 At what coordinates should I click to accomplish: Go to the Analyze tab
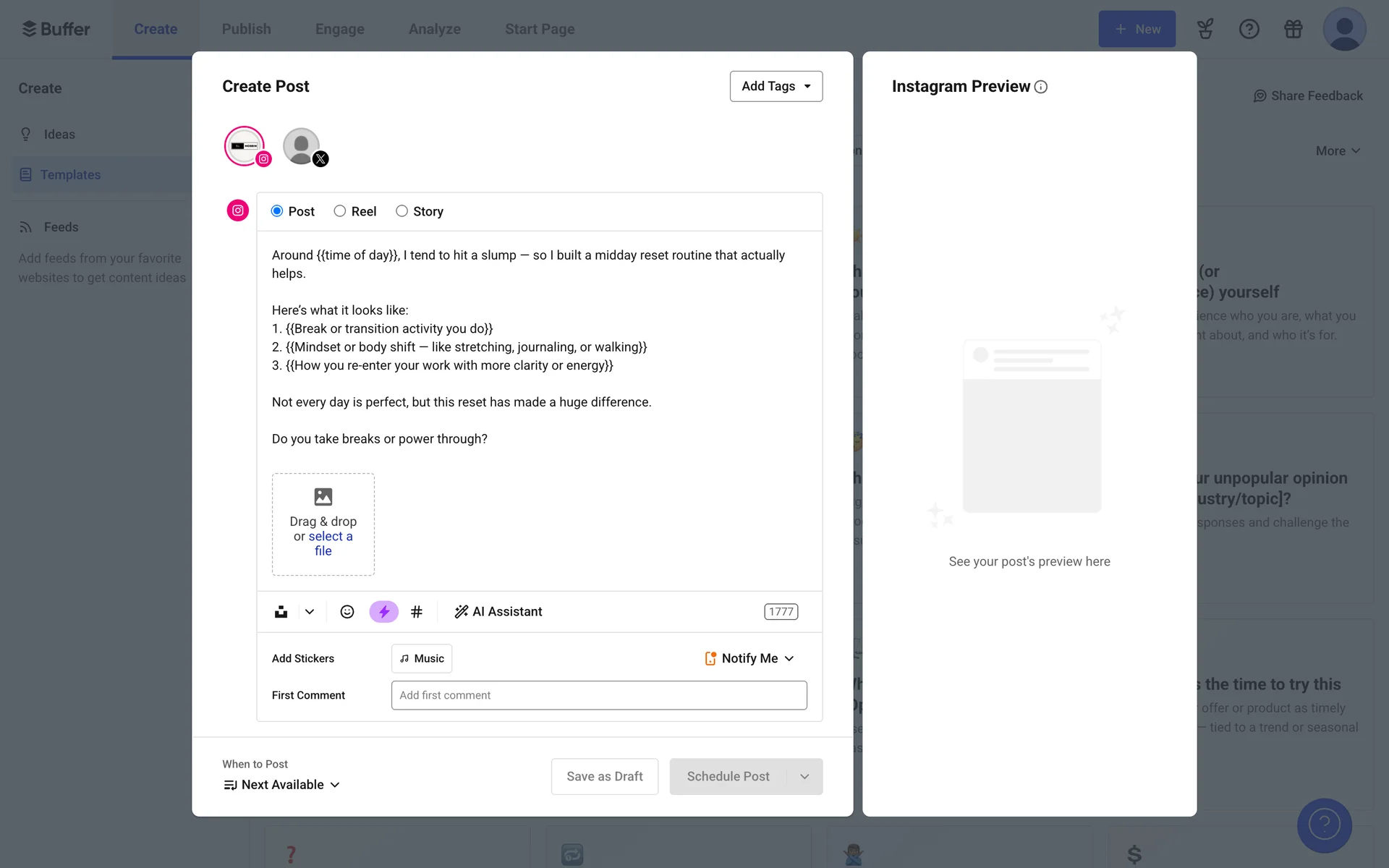coord(434,29)
